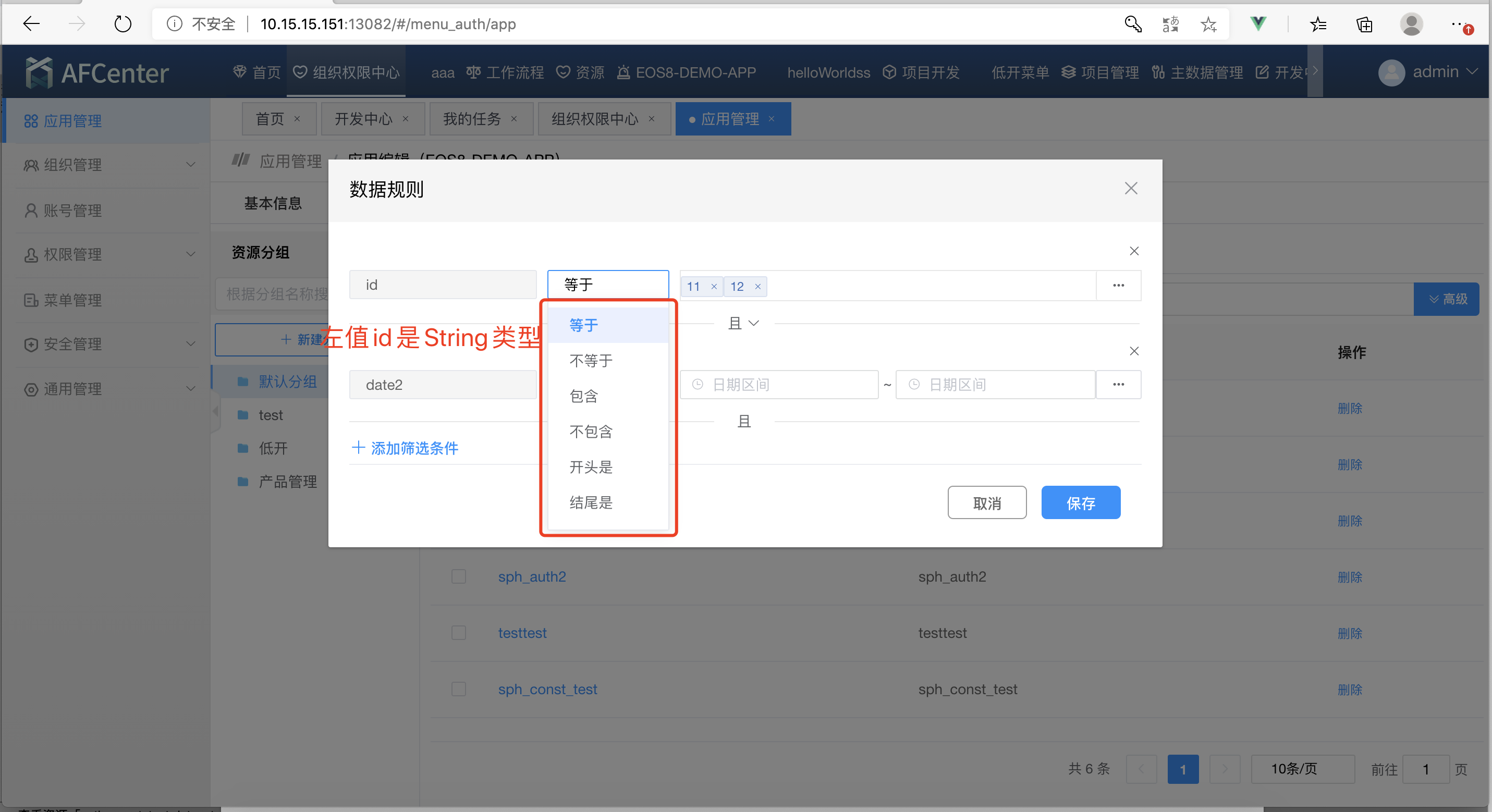
Task: Click the start 日期区间 date field
Action: [779, 385]
